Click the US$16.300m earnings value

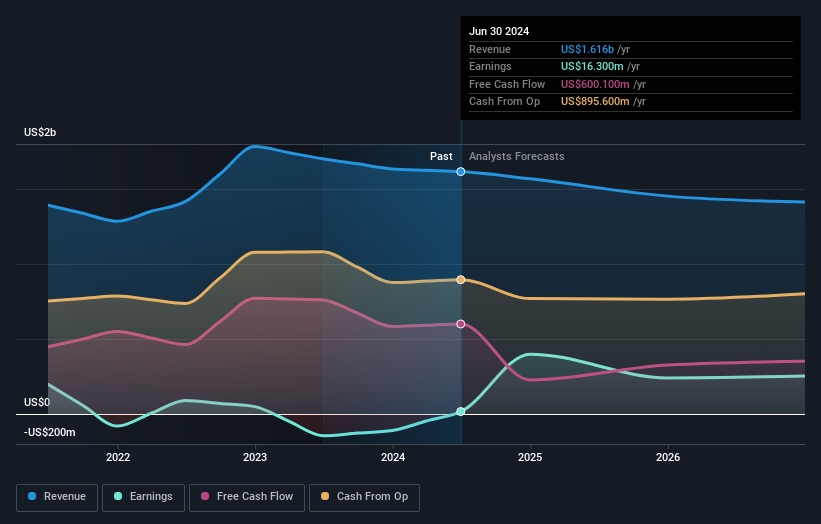point(592,66)
